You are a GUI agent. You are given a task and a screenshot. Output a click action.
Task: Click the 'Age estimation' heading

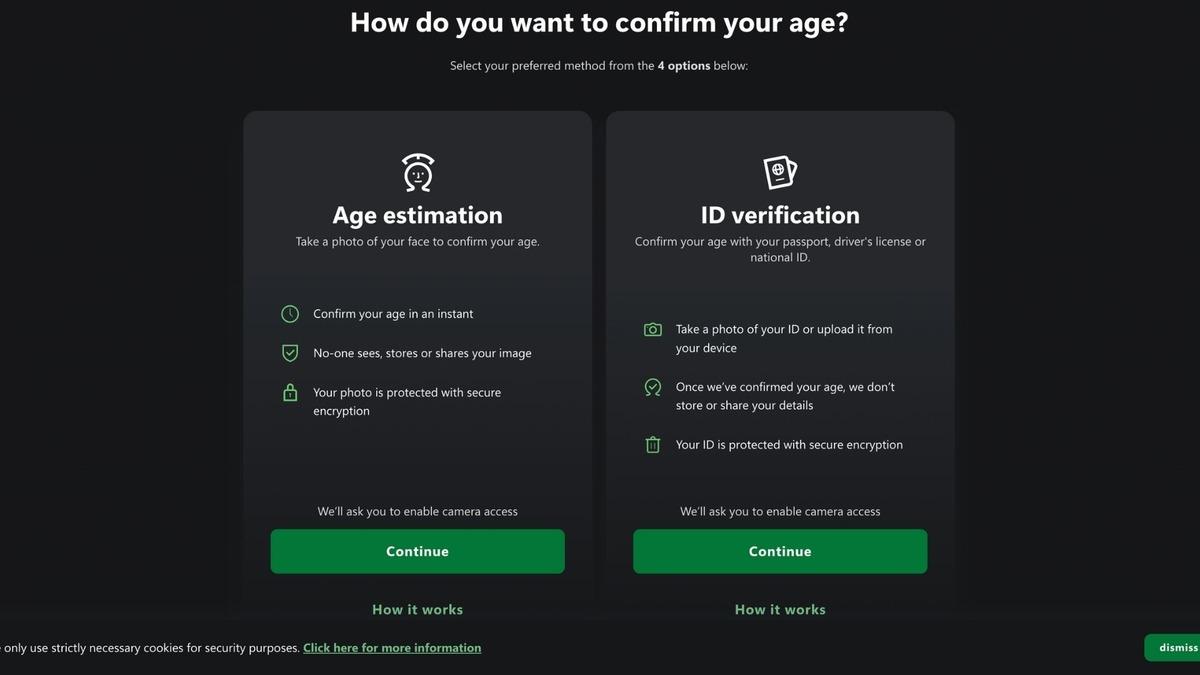417,215
